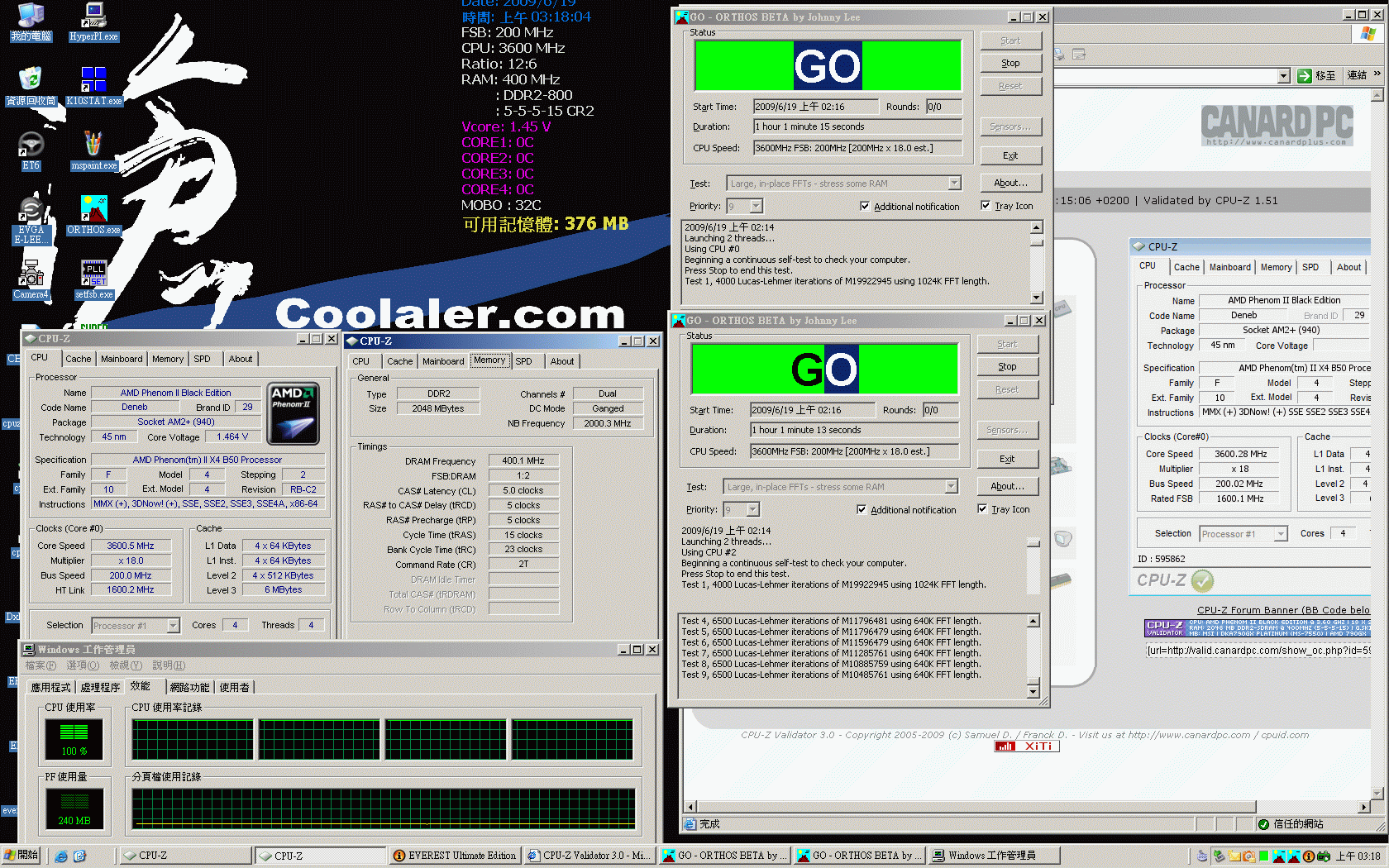Click the CPU Speed field in upper ORTHOS
Screen dimensions: 1389x868
857,148
